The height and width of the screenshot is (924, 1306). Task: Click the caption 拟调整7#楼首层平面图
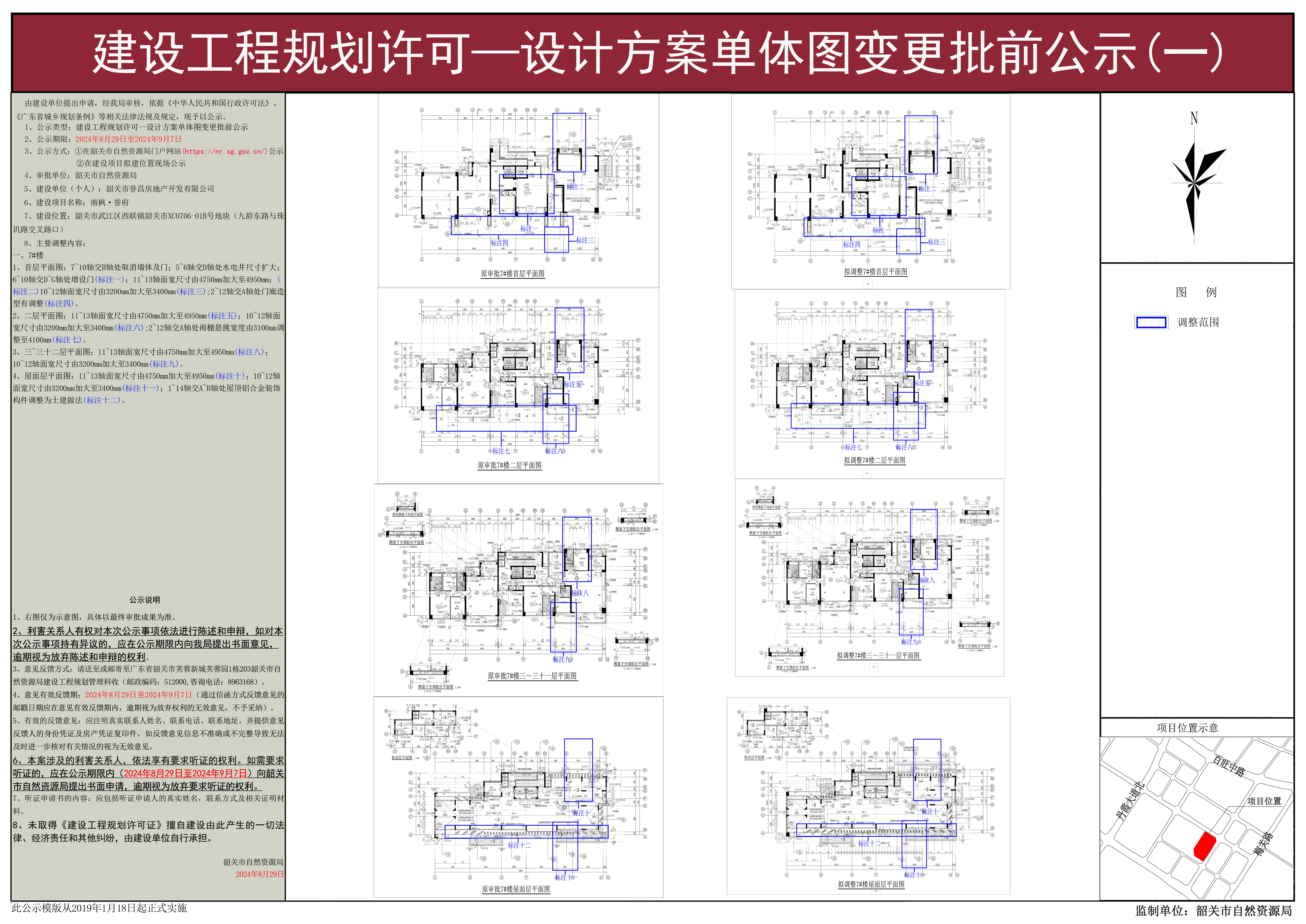(876, 272)
